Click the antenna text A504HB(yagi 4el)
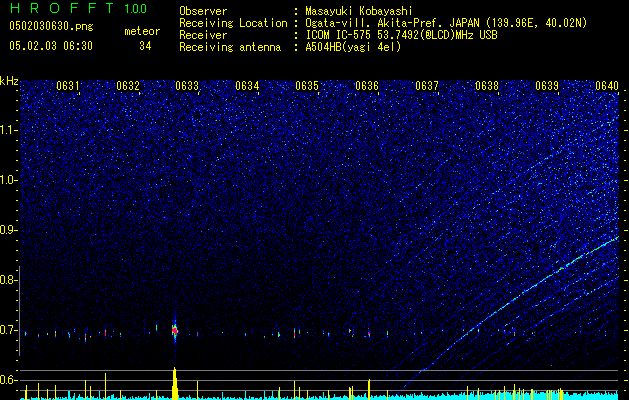629x400 pixels. [353, 47]
